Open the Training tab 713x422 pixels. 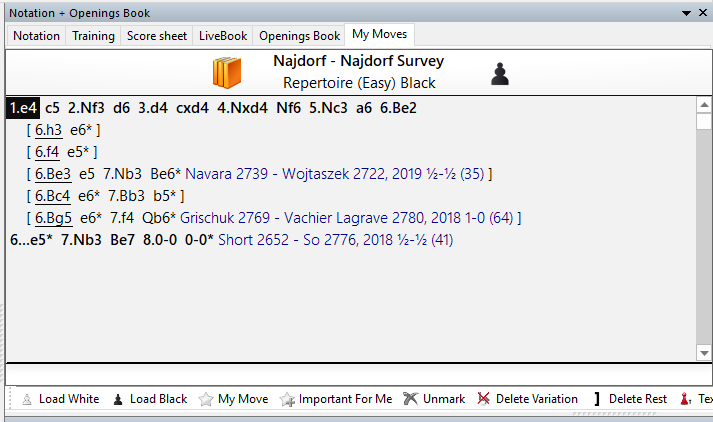click(x=93, y=36)
